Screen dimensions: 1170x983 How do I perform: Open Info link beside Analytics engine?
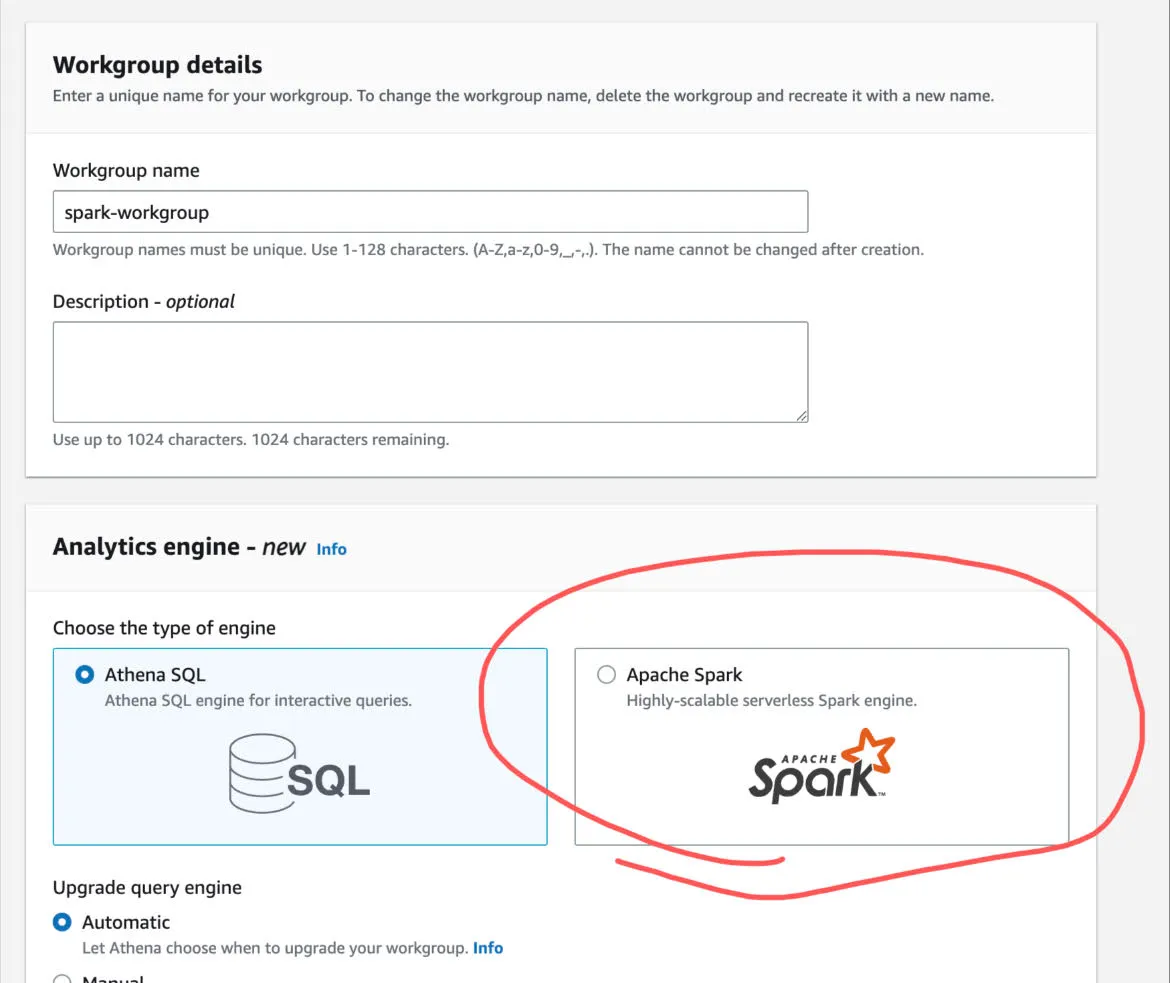pyautogui.click(x=331, y=549)
